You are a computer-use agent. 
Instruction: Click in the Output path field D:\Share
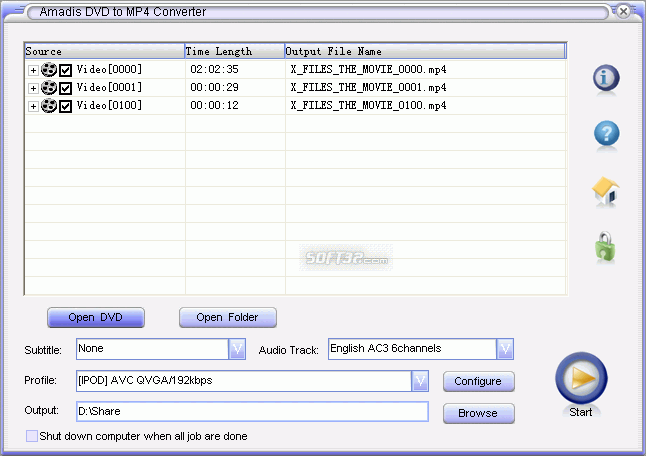(252, 412)
